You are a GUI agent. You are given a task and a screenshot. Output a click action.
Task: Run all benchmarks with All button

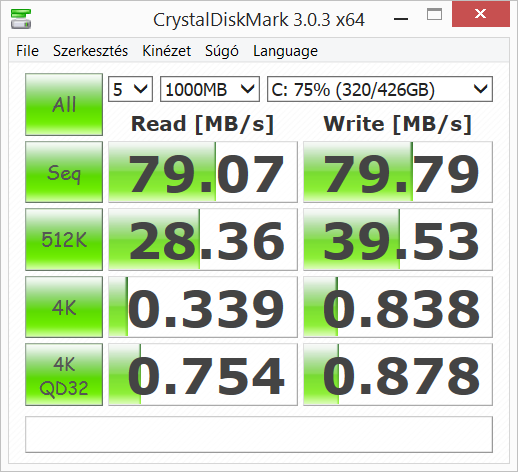pyautogui.click(x=64, y=104)
